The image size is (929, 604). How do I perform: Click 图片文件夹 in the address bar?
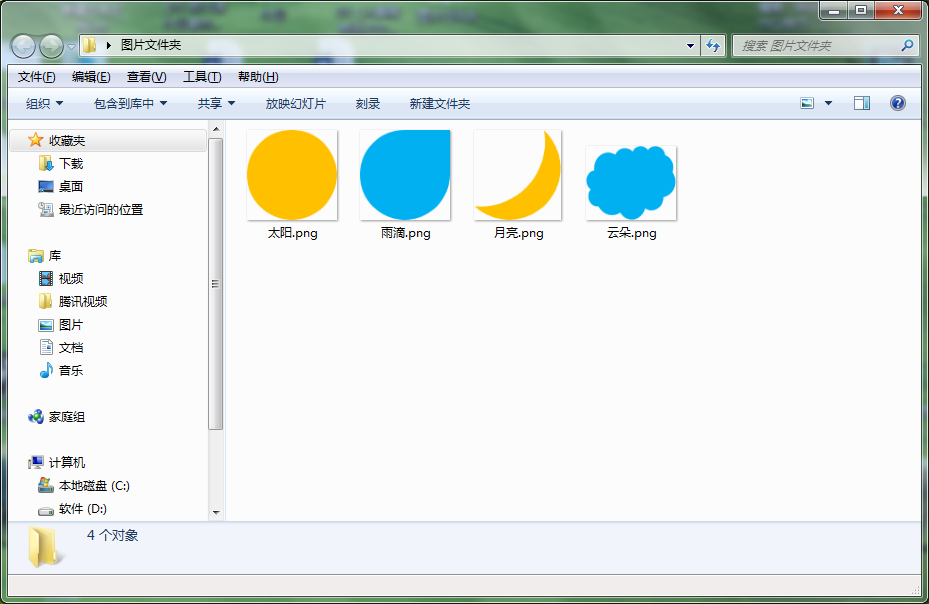(x=151, y=45)
